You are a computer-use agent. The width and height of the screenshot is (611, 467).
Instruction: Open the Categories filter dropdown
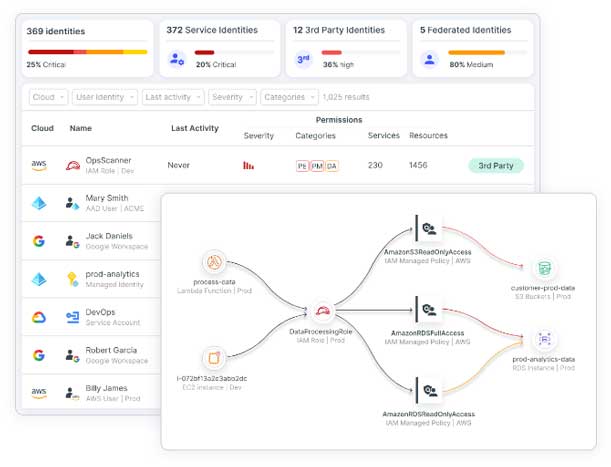[x=288, y=97]
